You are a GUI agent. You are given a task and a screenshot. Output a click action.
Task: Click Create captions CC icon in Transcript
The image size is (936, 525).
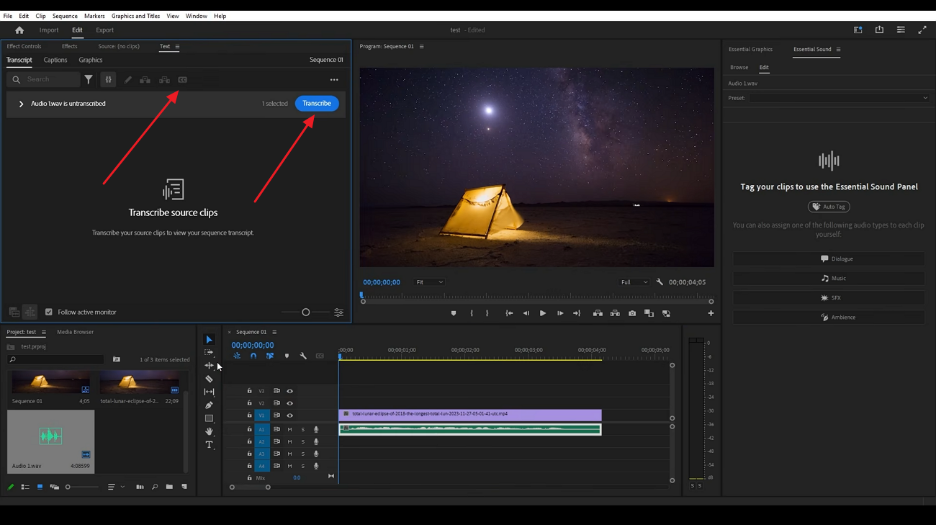click(x=183, y=79)
